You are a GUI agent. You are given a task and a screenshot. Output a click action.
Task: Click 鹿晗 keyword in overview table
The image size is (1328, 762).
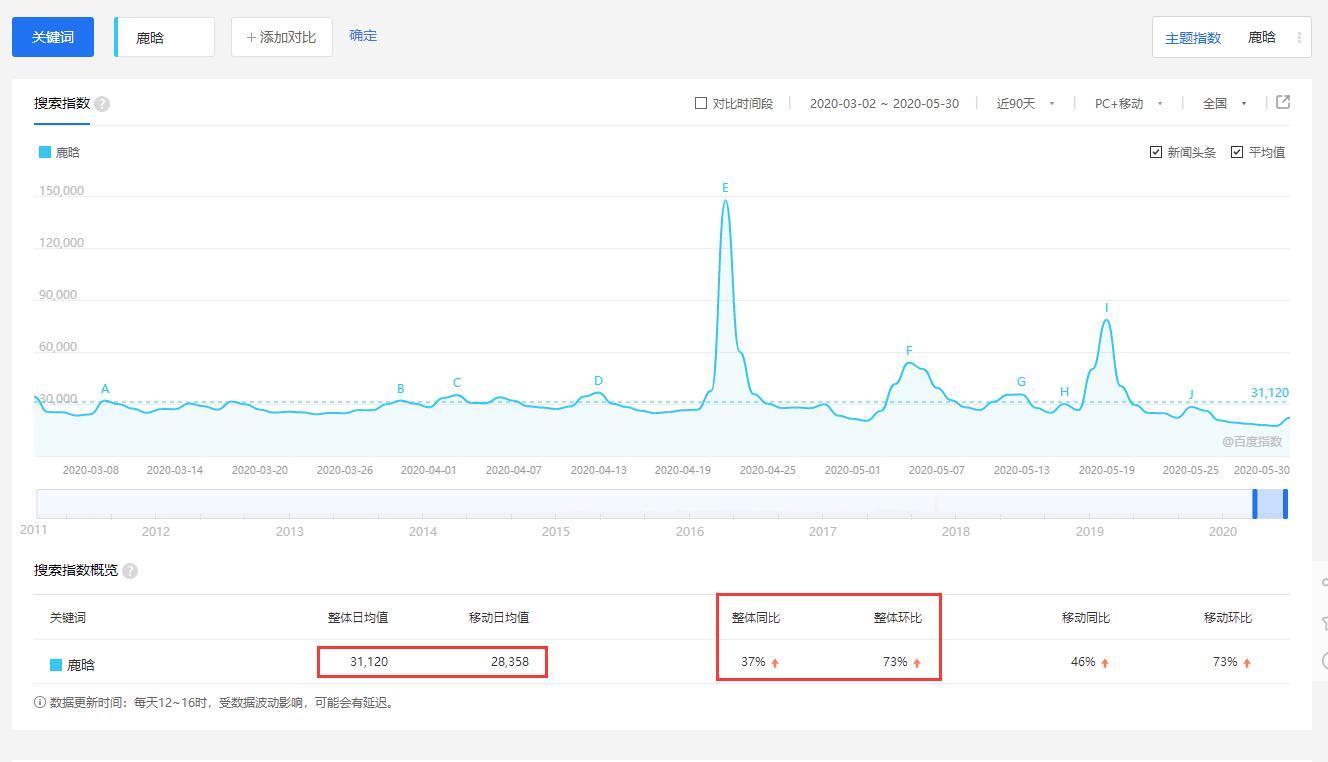[81, 665]
